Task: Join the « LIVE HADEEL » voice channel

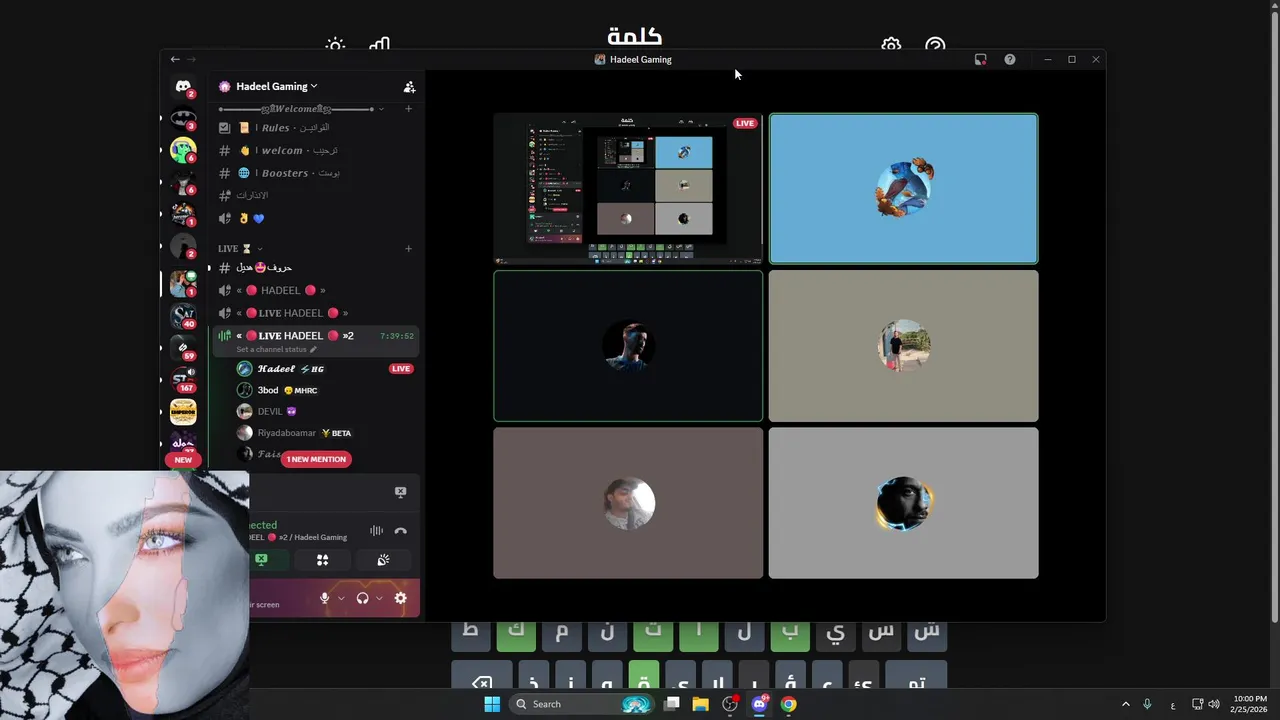Action: click(315, 313)
